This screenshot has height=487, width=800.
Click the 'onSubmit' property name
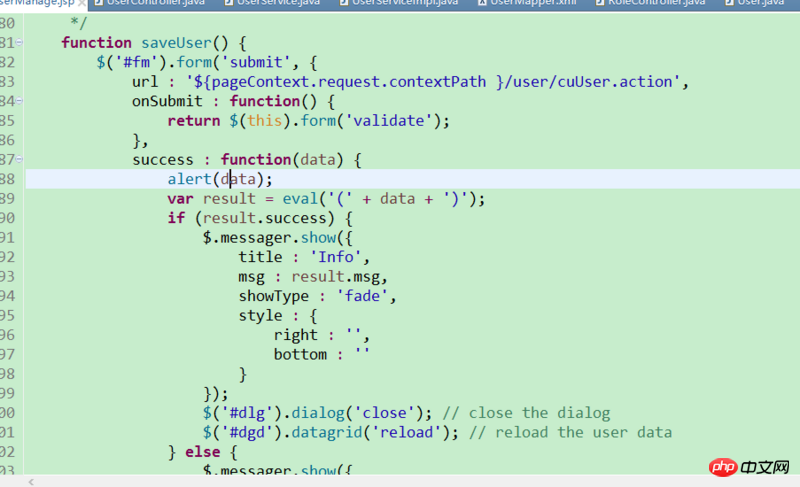(167, 101)
